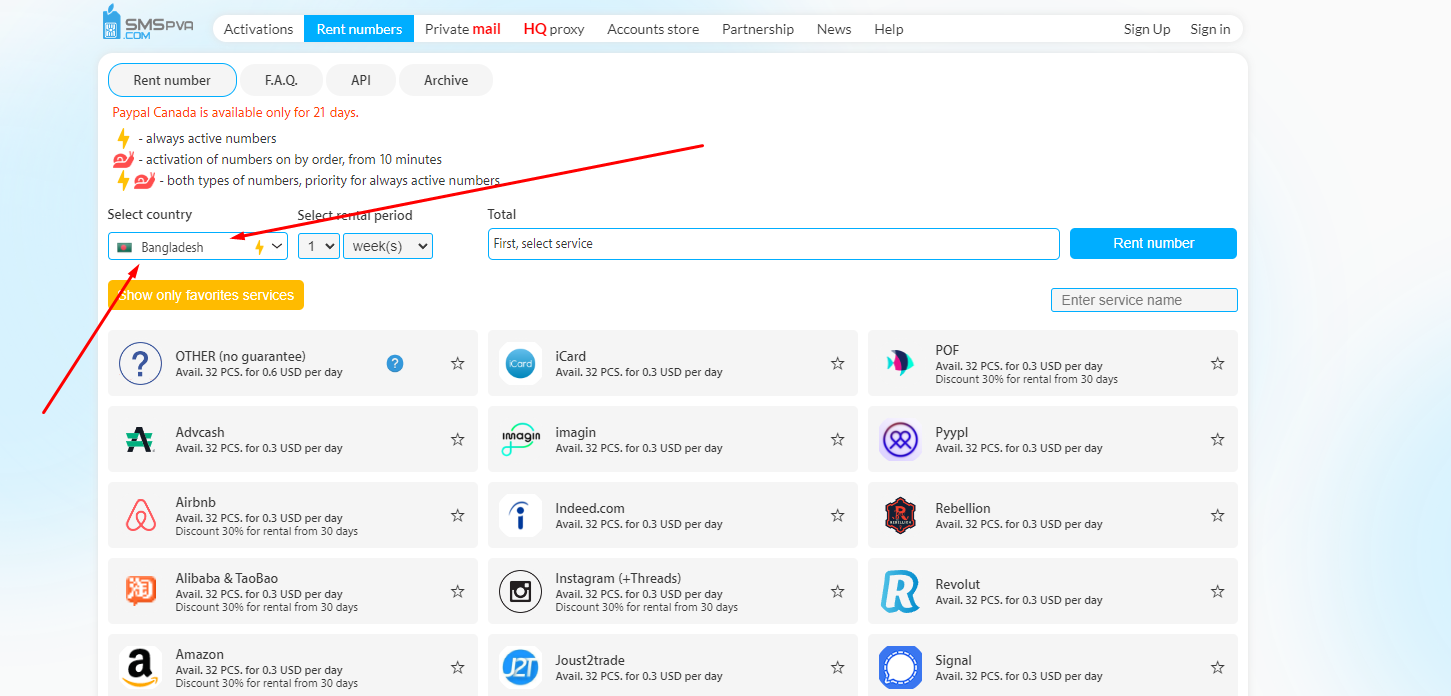Viewport: 1451px width, 696px height.
Task: Favorite the Airbnb service star
Action: click(457, 515)
